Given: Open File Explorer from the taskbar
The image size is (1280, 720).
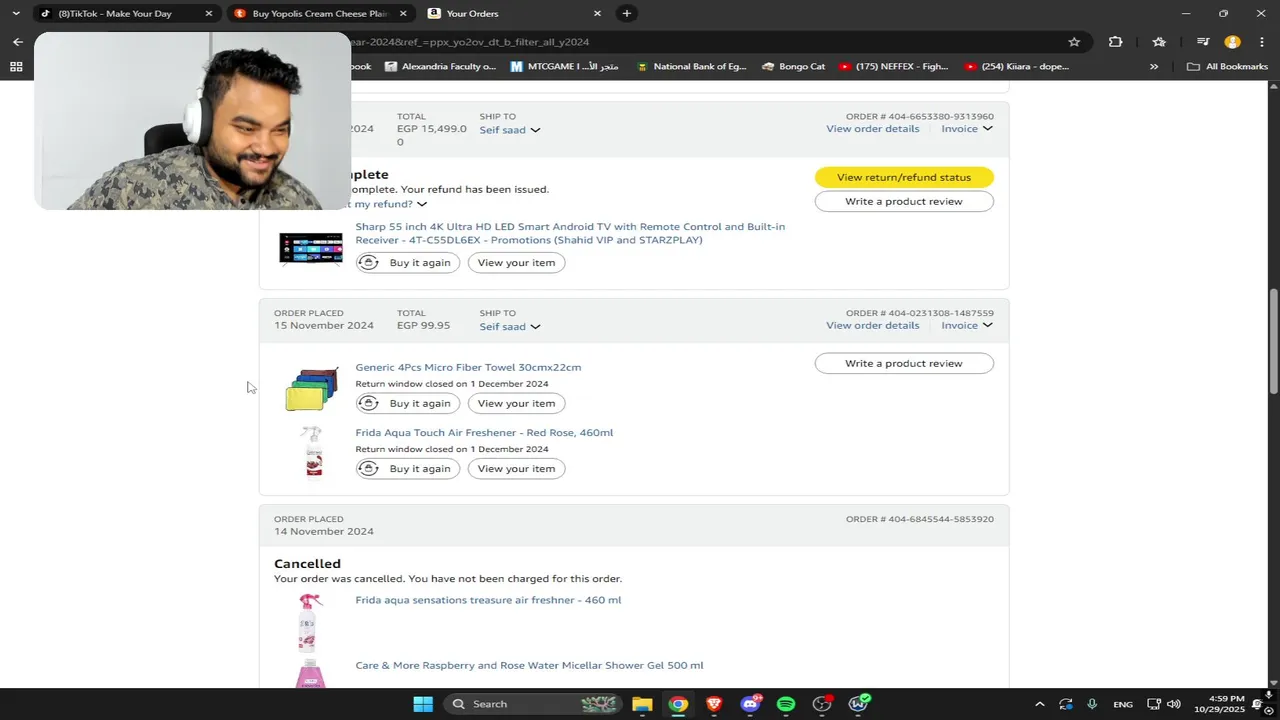Looking at the screenshot, I should 642,704.
